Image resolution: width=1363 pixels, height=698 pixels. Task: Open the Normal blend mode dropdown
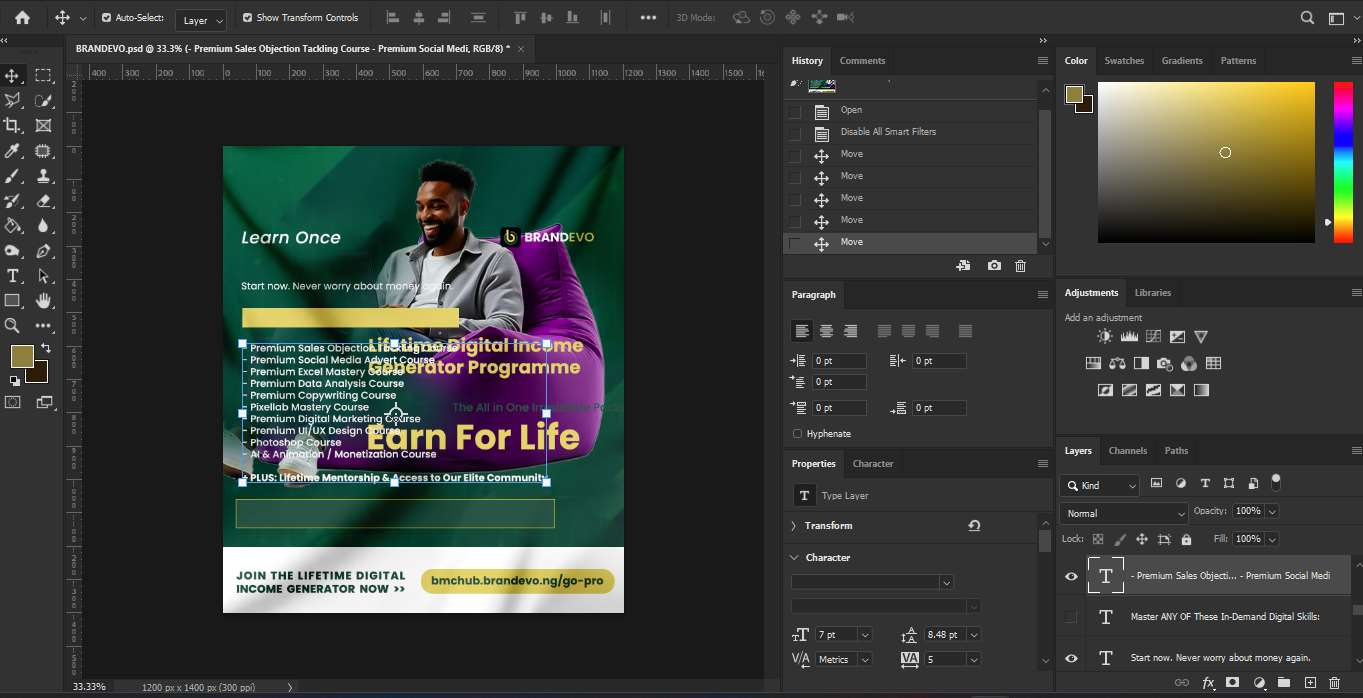1124,513
